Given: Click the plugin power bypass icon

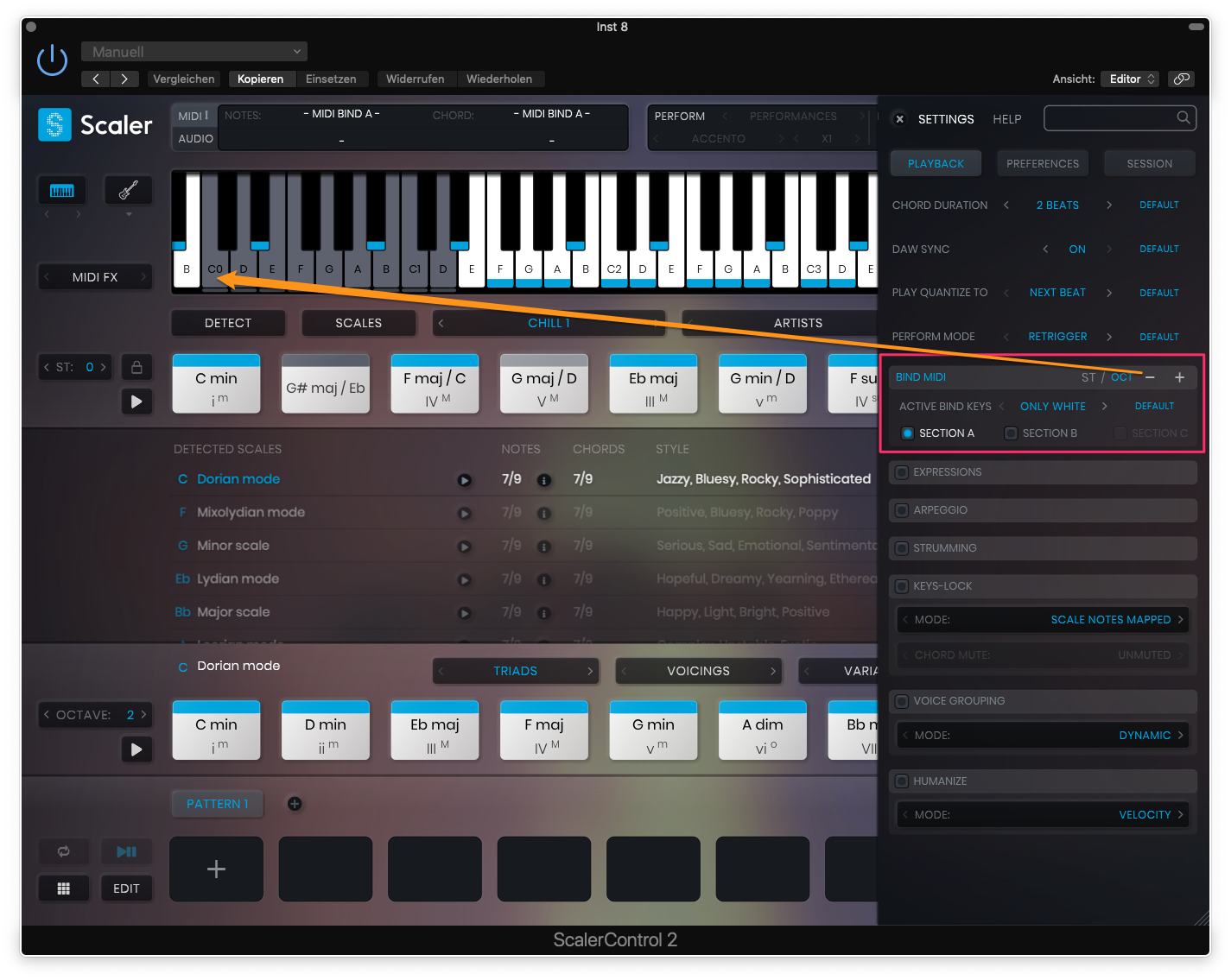Looking at the screenshot, I should click(52, 60).
